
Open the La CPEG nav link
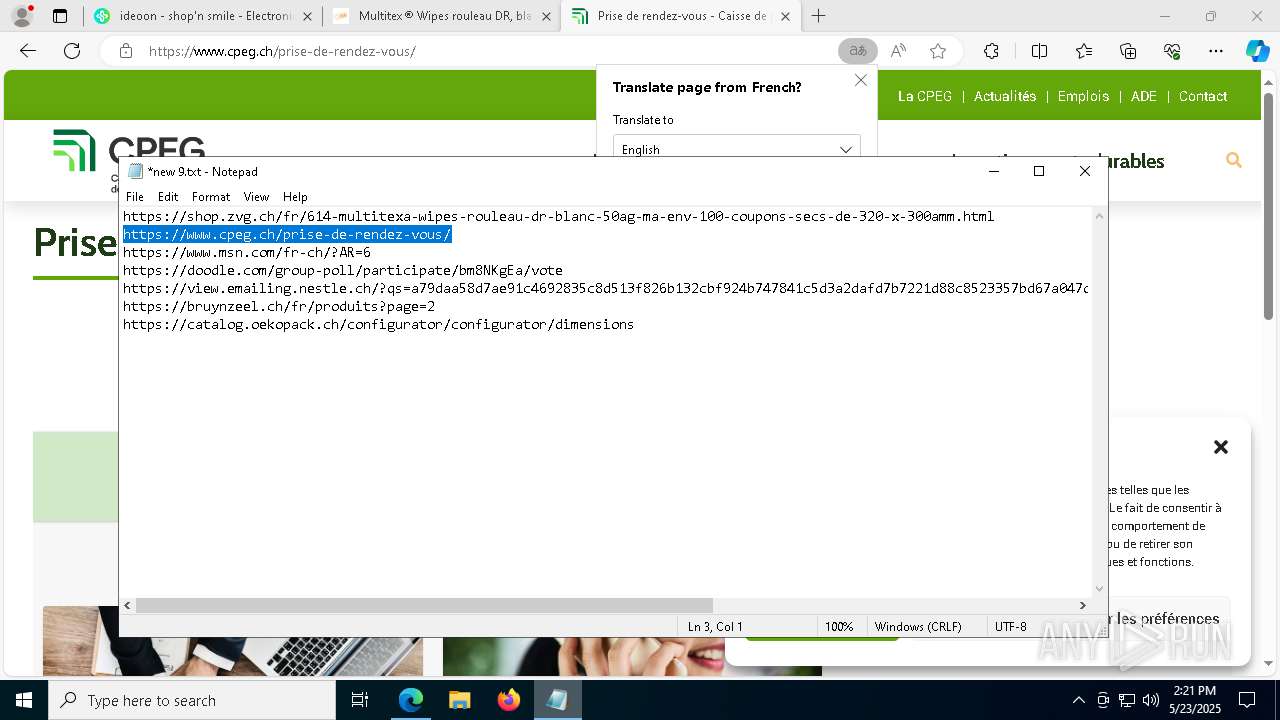925,96
